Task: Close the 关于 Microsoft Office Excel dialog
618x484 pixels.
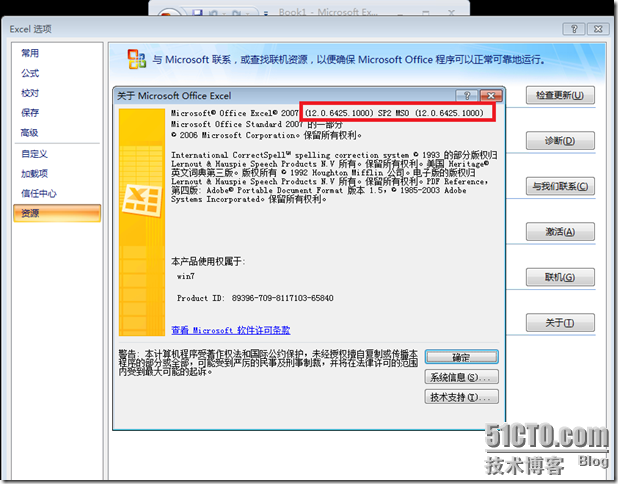Action: pyautogui.click(x=491, y=95)
